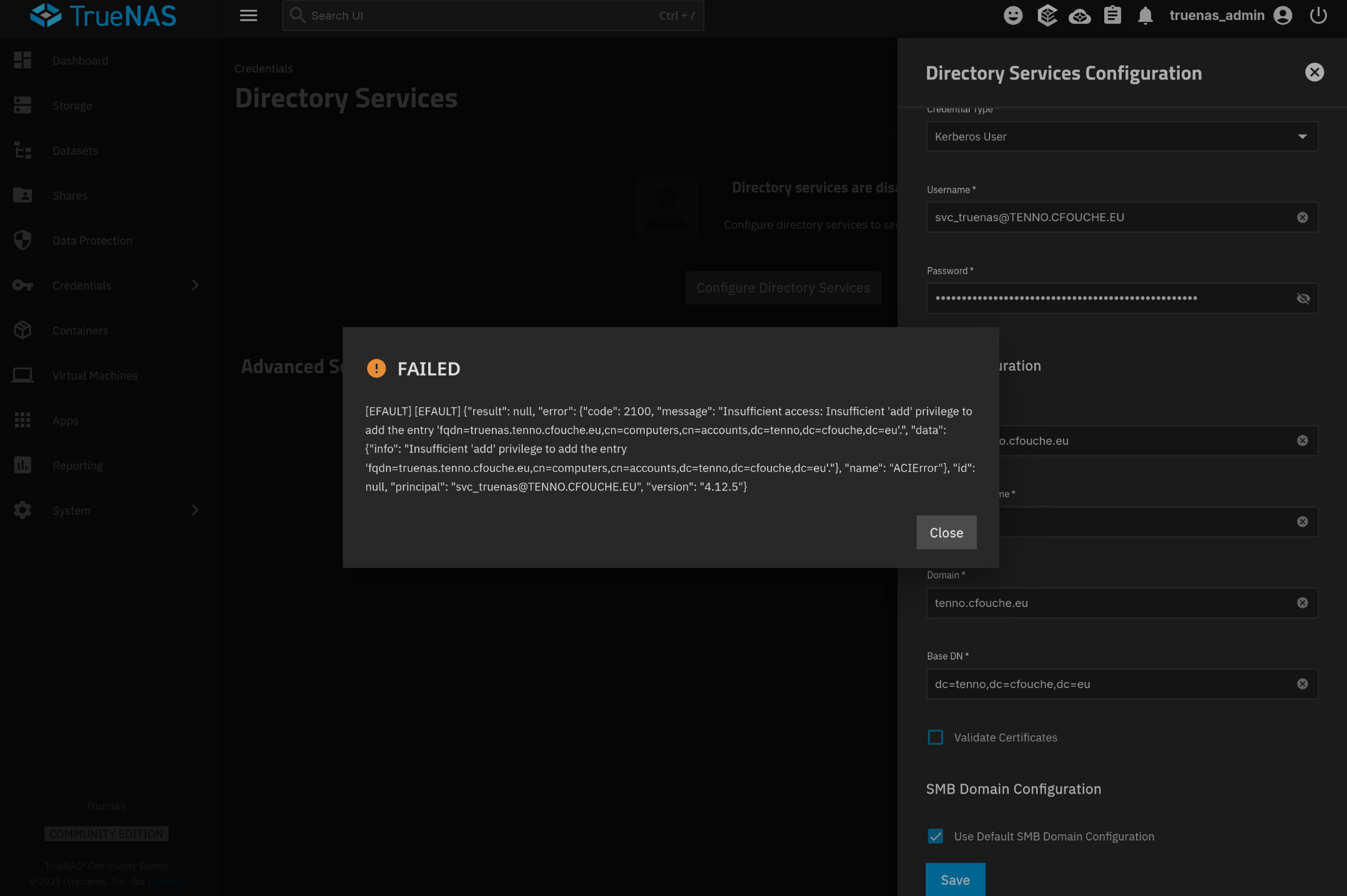The height and width of the screenshot is (896, 1347).
Task: Click the Save button
Action: click(x=955, y=880)
